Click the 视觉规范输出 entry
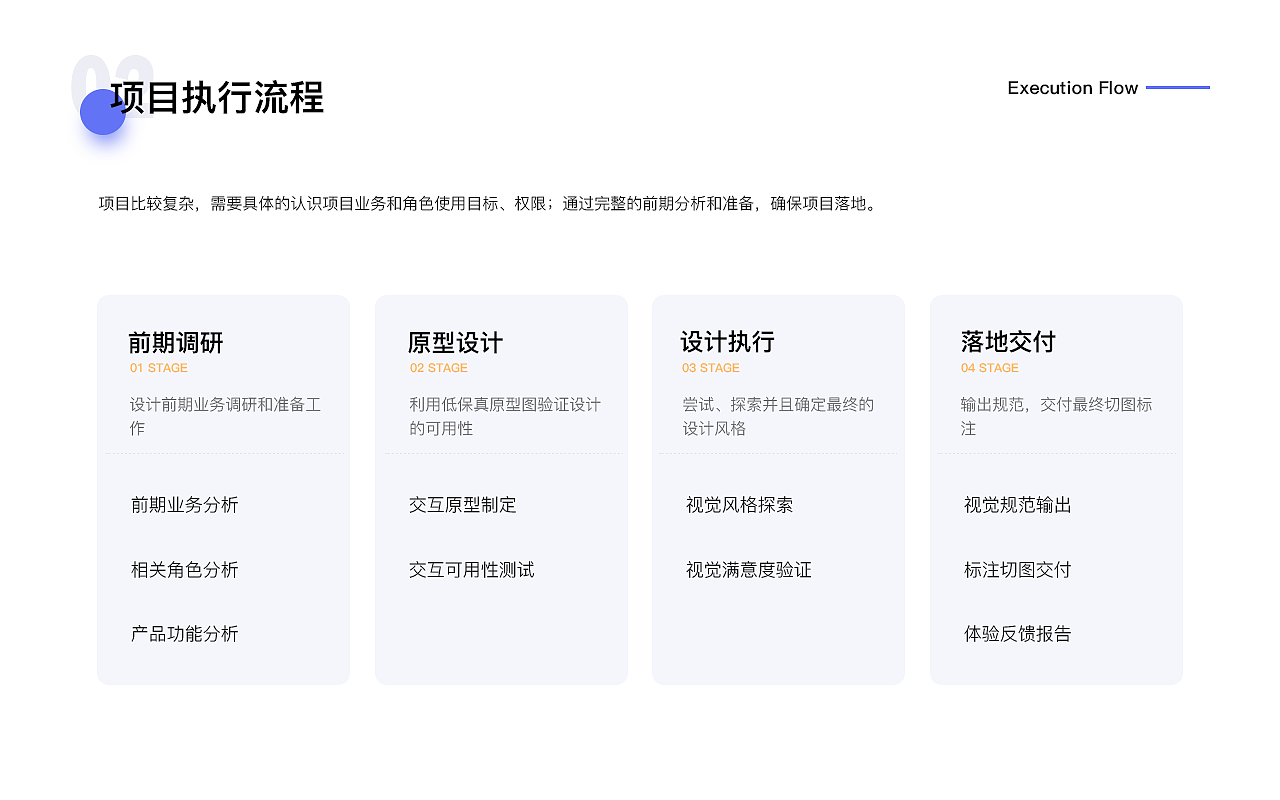 (1017, 505)
